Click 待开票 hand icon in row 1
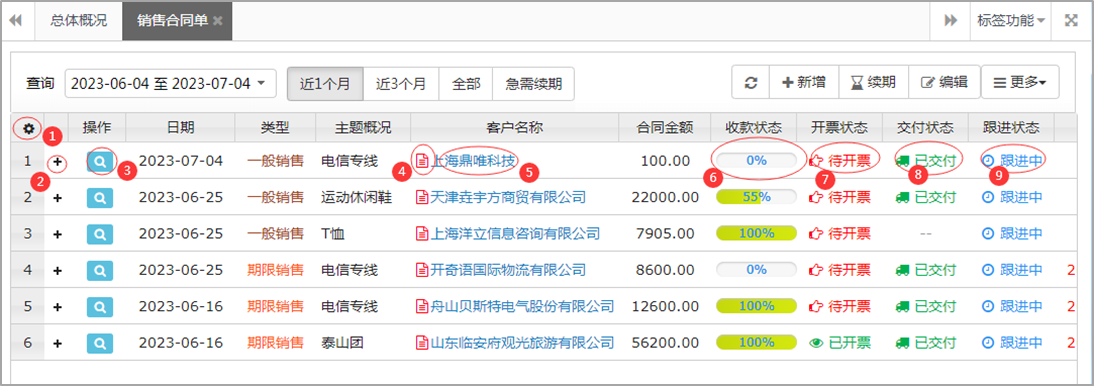Image resolution: width=1094 pixels, height=386 pixels. point(816,161)
